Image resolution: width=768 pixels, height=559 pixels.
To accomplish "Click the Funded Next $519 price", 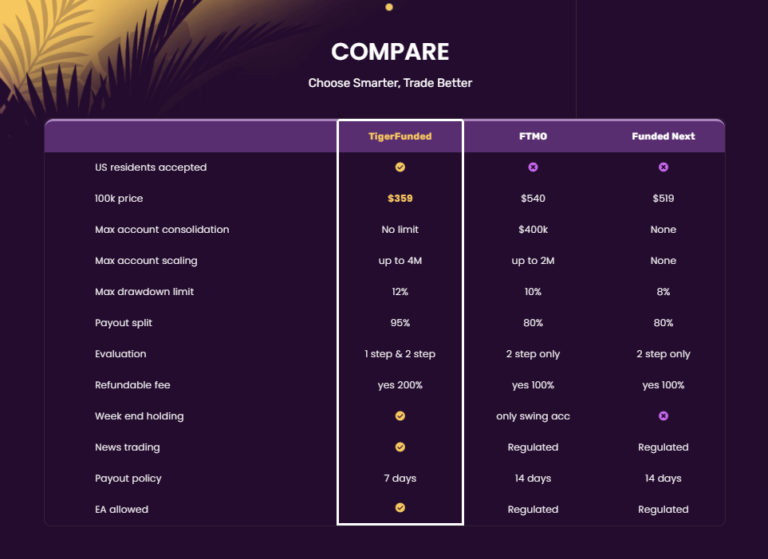I will coord(663,198).
